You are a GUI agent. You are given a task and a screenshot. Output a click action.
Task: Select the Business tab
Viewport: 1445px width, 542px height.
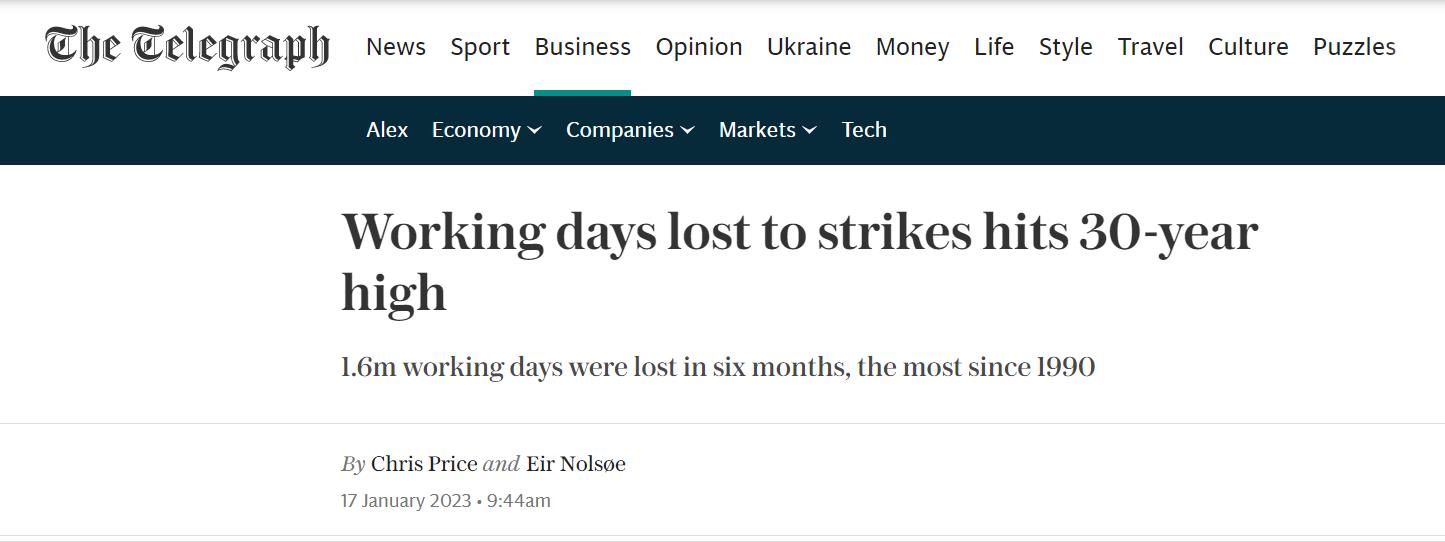[x=583, y=47]
